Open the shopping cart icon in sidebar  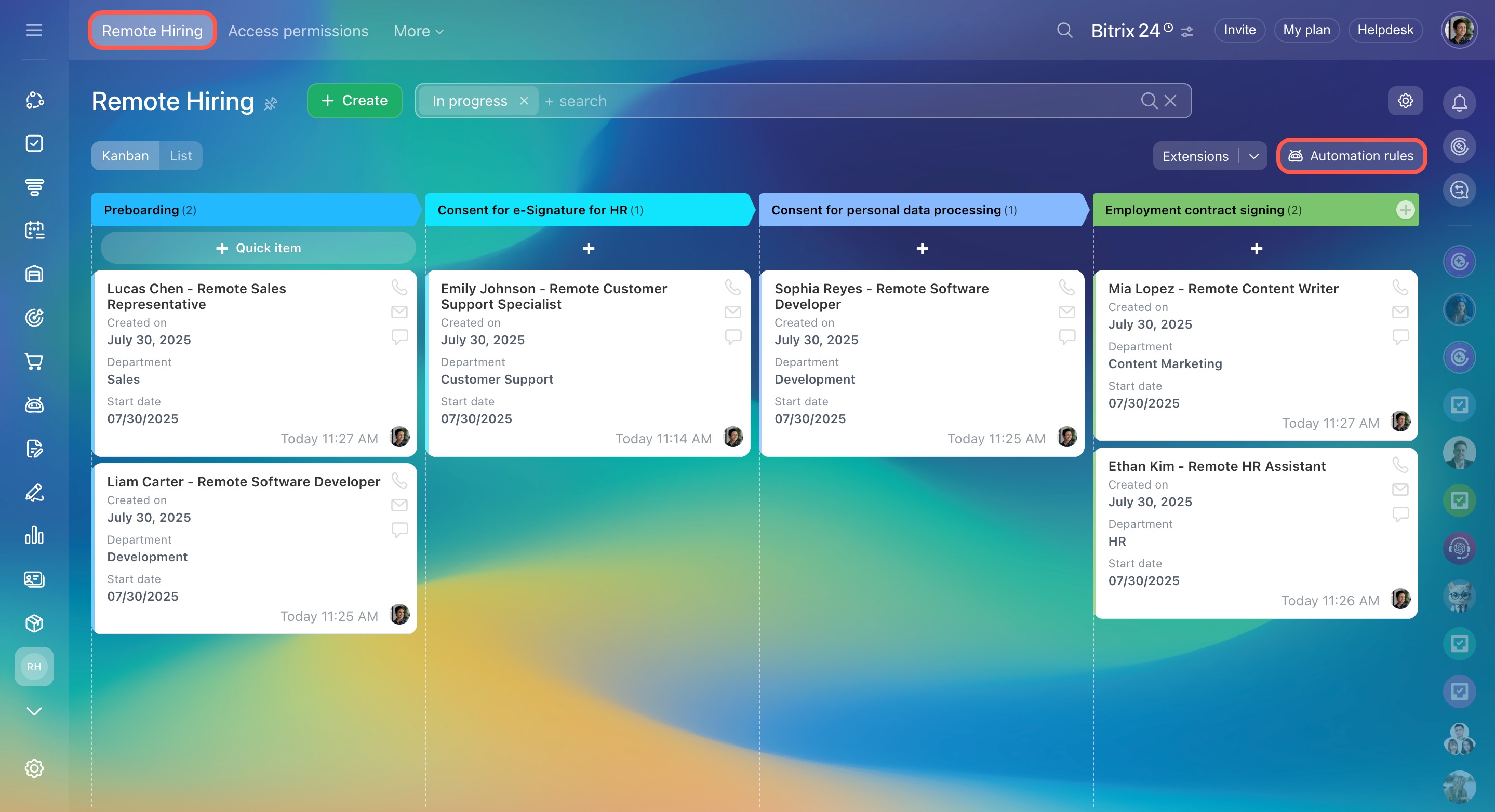click(34, 361)
